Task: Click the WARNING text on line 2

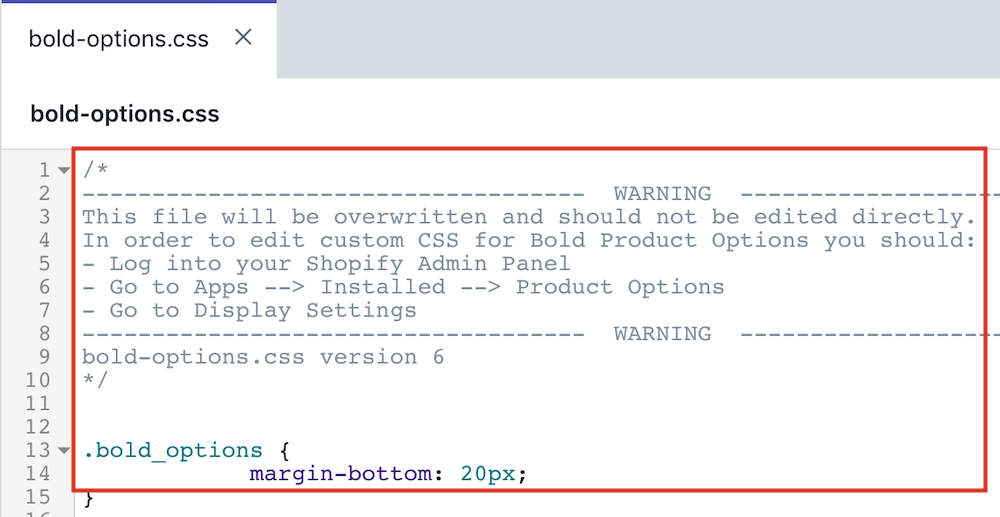Action: [x=663, y=193]
